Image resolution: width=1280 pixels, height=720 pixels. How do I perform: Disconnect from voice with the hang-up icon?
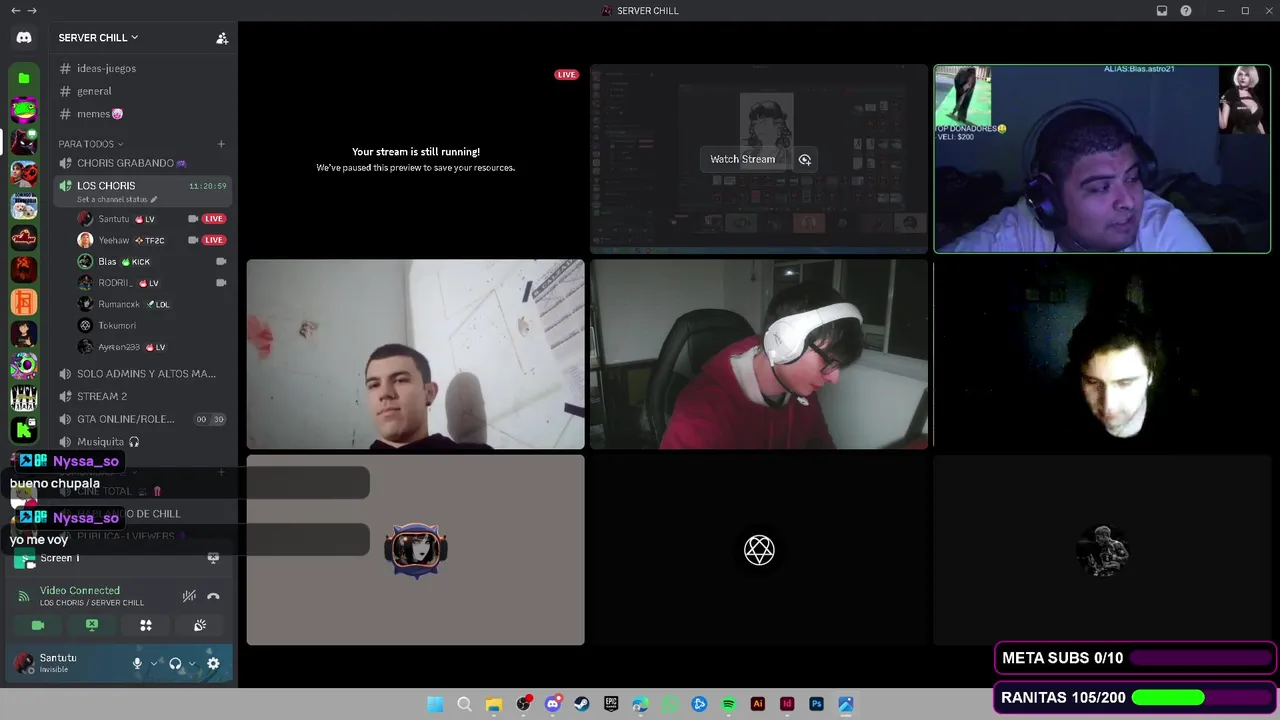coord(213,596)
